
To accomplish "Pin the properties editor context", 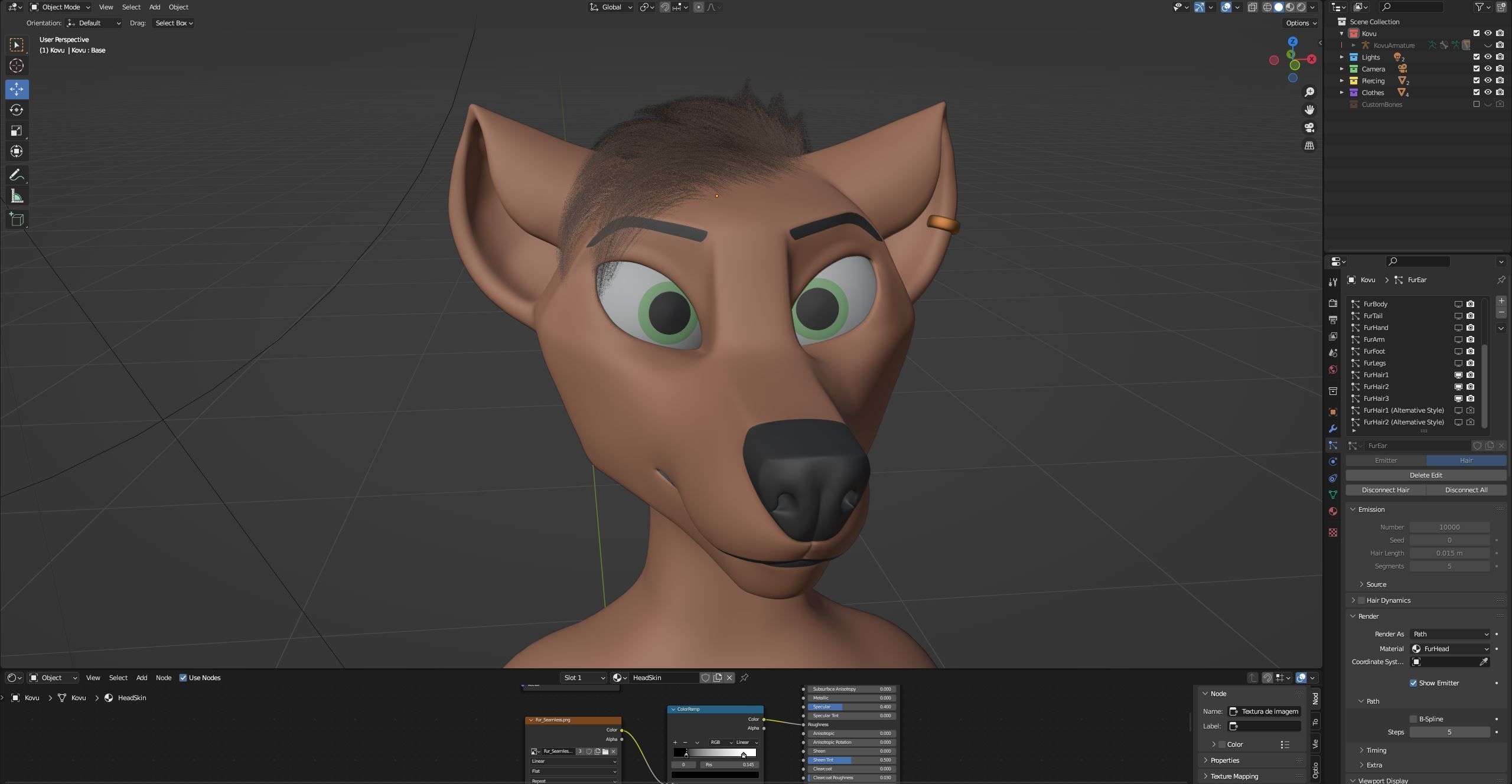I will point(1501,280).
